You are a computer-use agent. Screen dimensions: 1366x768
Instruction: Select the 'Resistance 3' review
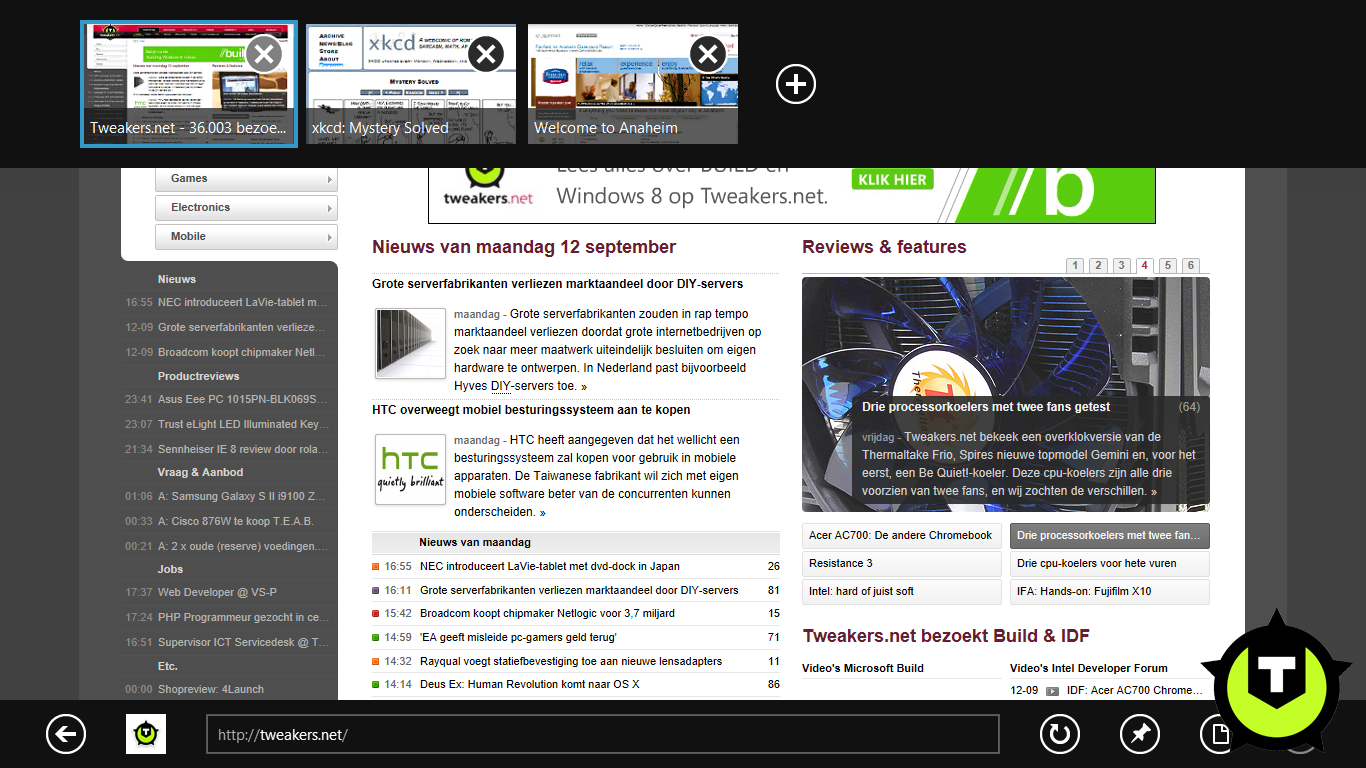pos(901,564)
